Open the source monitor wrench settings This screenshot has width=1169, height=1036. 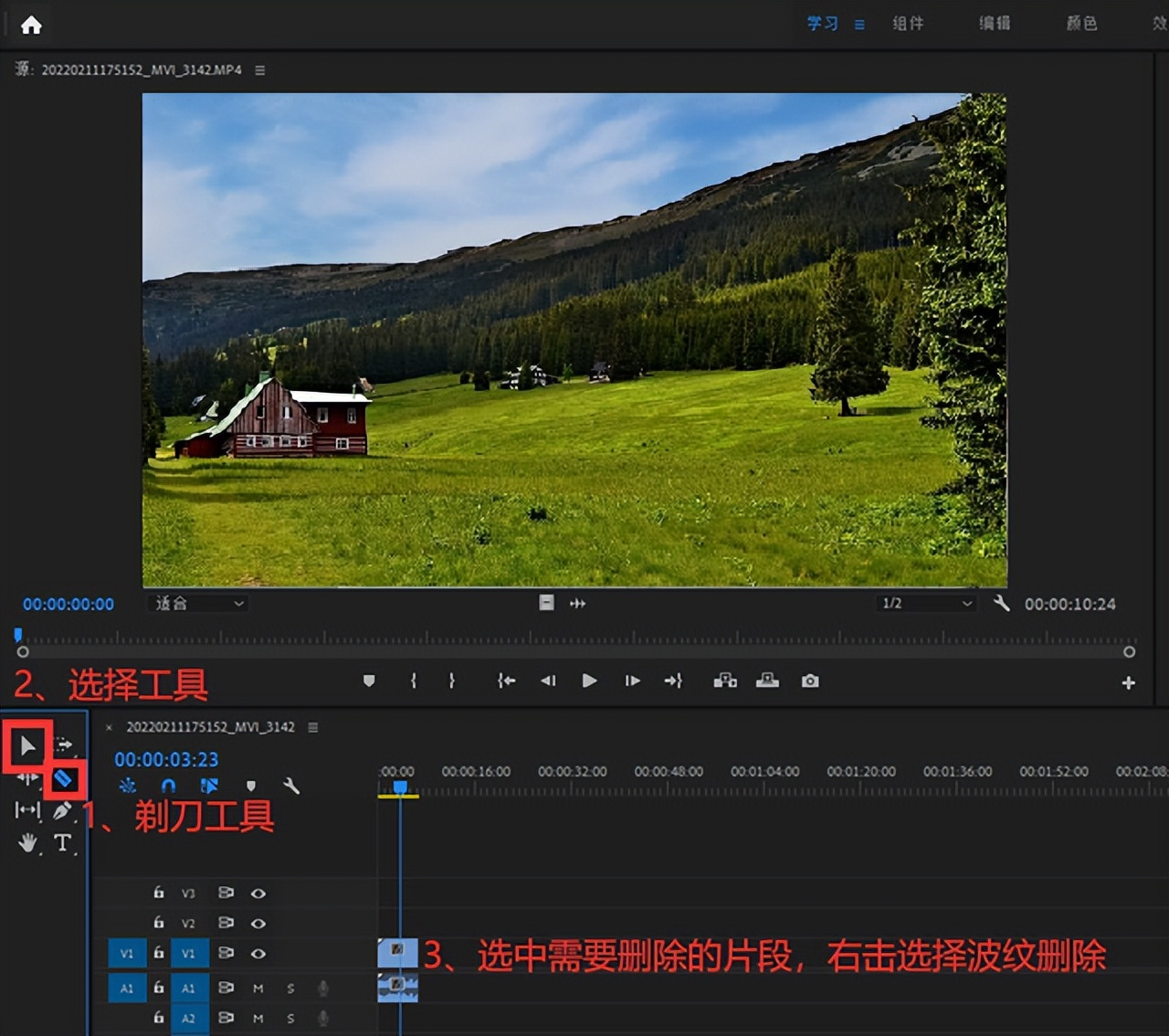1002,603
